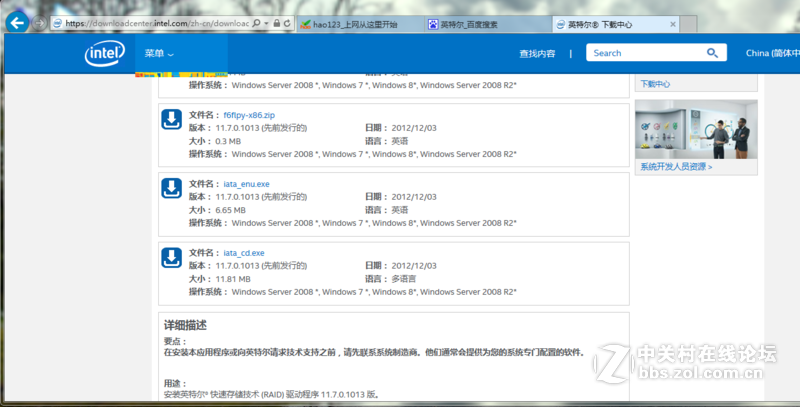Image resolution: width=800 pixels, height=407 pixels.
Task: Click the download icon for iata_cd.exe
Action: coord(171,258)
